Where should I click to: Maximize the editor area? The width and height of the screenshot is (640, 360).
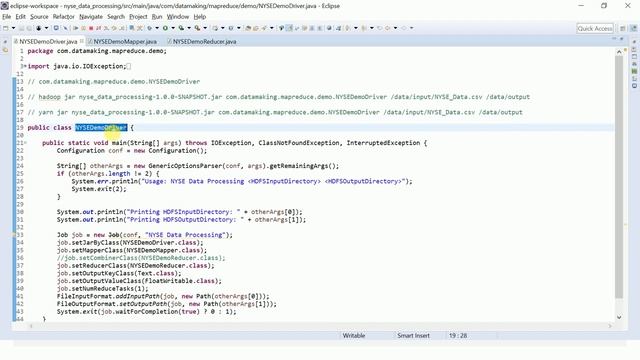point(622,39)
